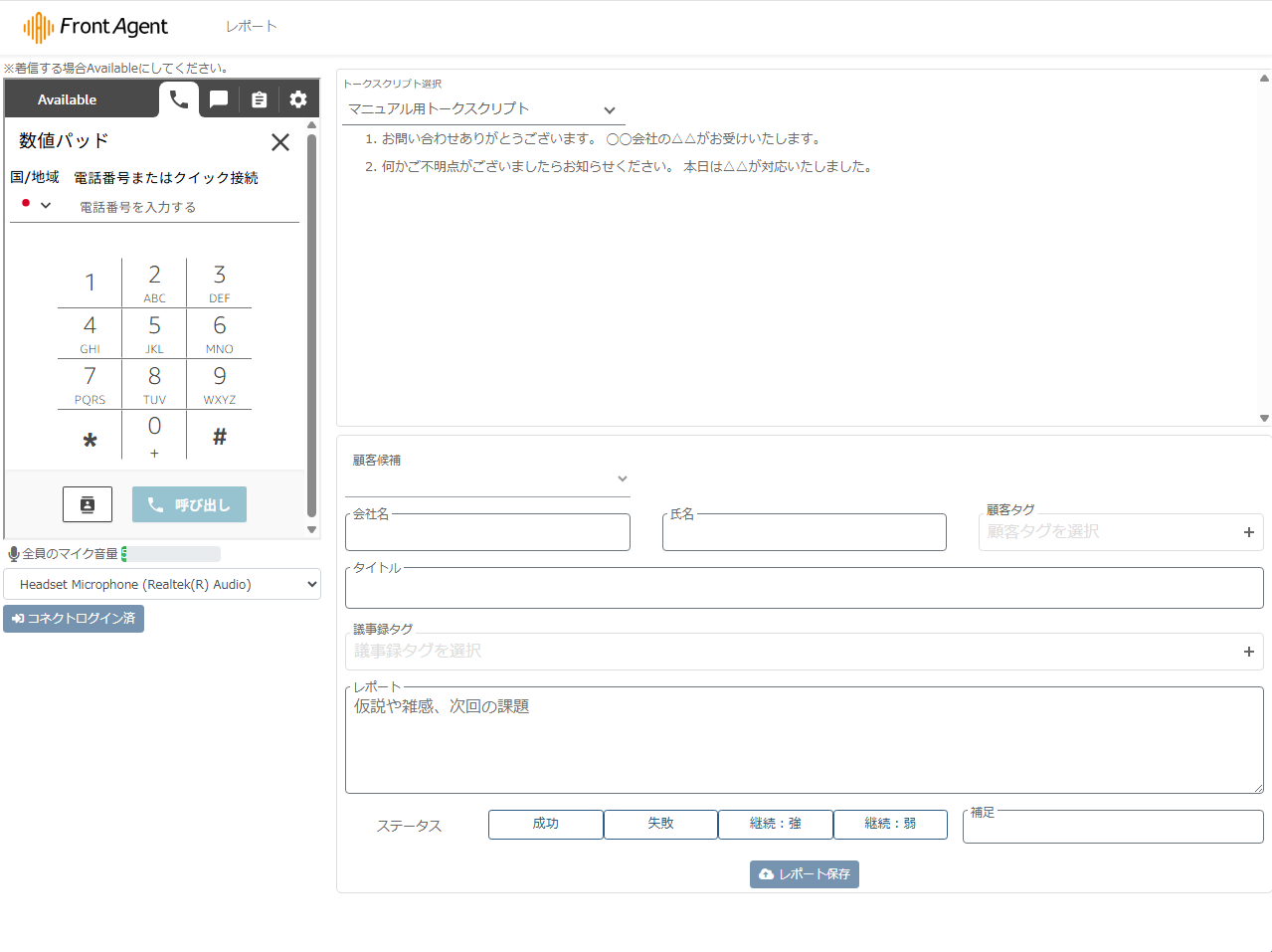Open the clipboard tasks tab
1272x952 pixels.
(x=259, y=99)
